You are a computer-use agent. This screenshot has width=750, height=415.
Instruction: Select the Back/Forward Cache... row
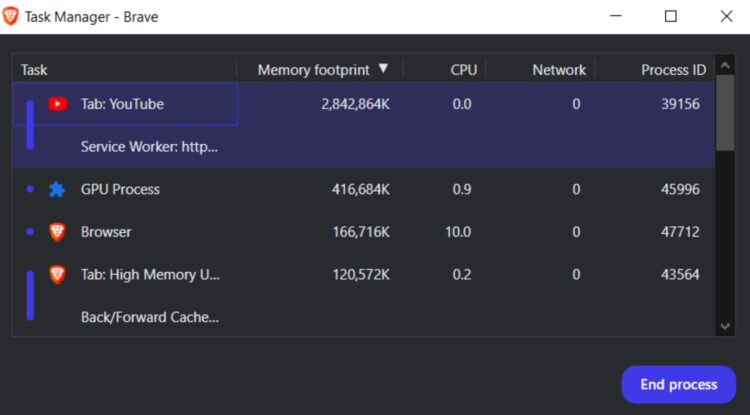(364, 317)
